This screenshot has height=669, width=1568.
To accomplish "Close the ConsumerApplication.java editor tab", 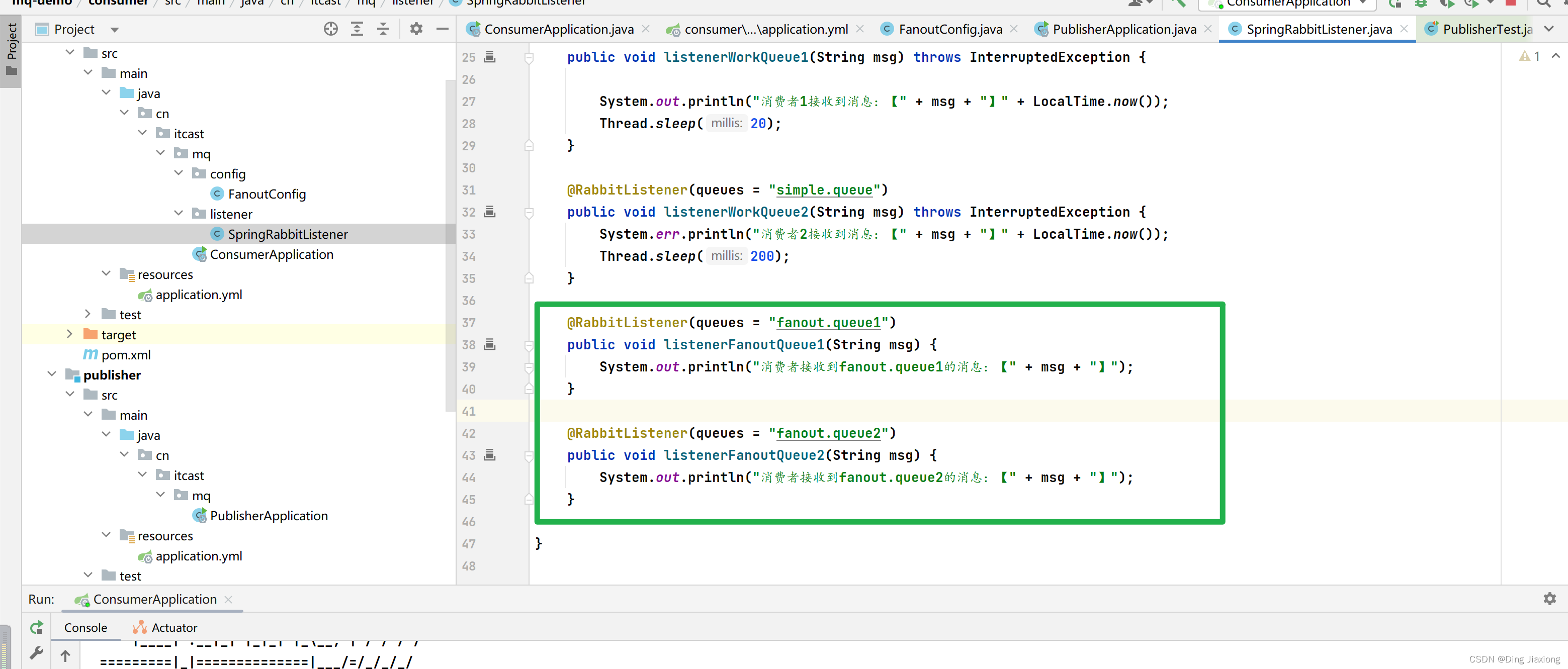I will click(646, 29).
